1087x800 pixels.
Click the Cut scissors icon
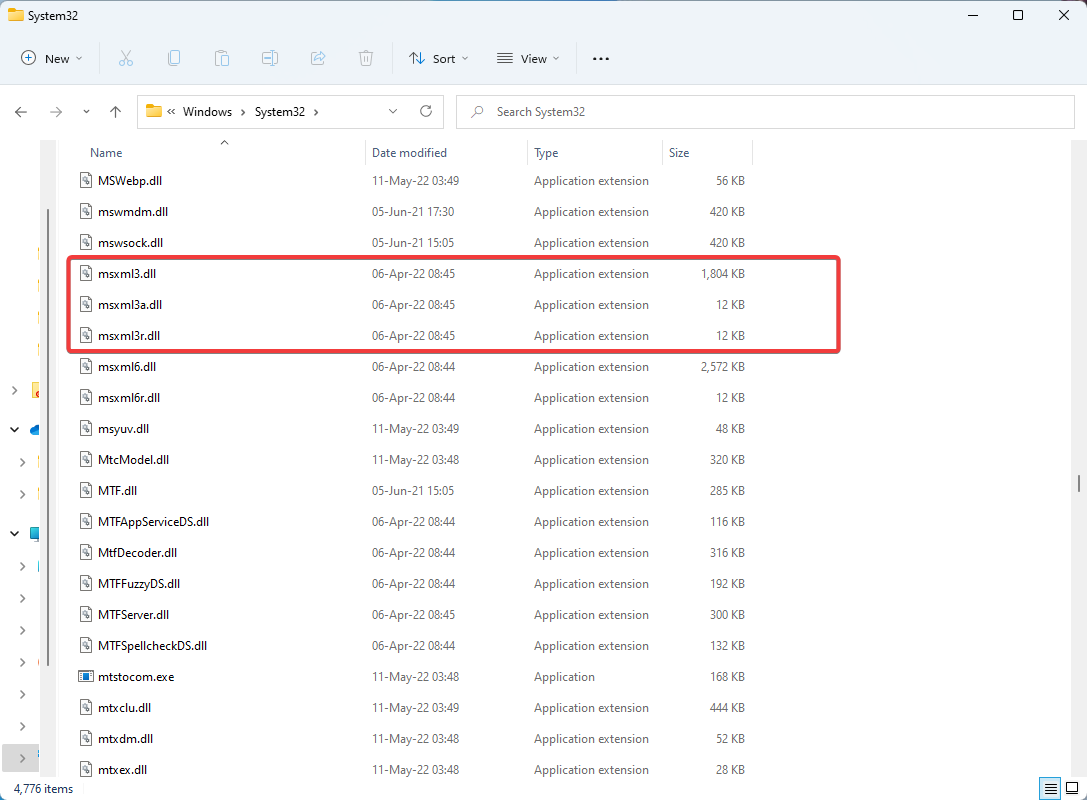[126, 59]
